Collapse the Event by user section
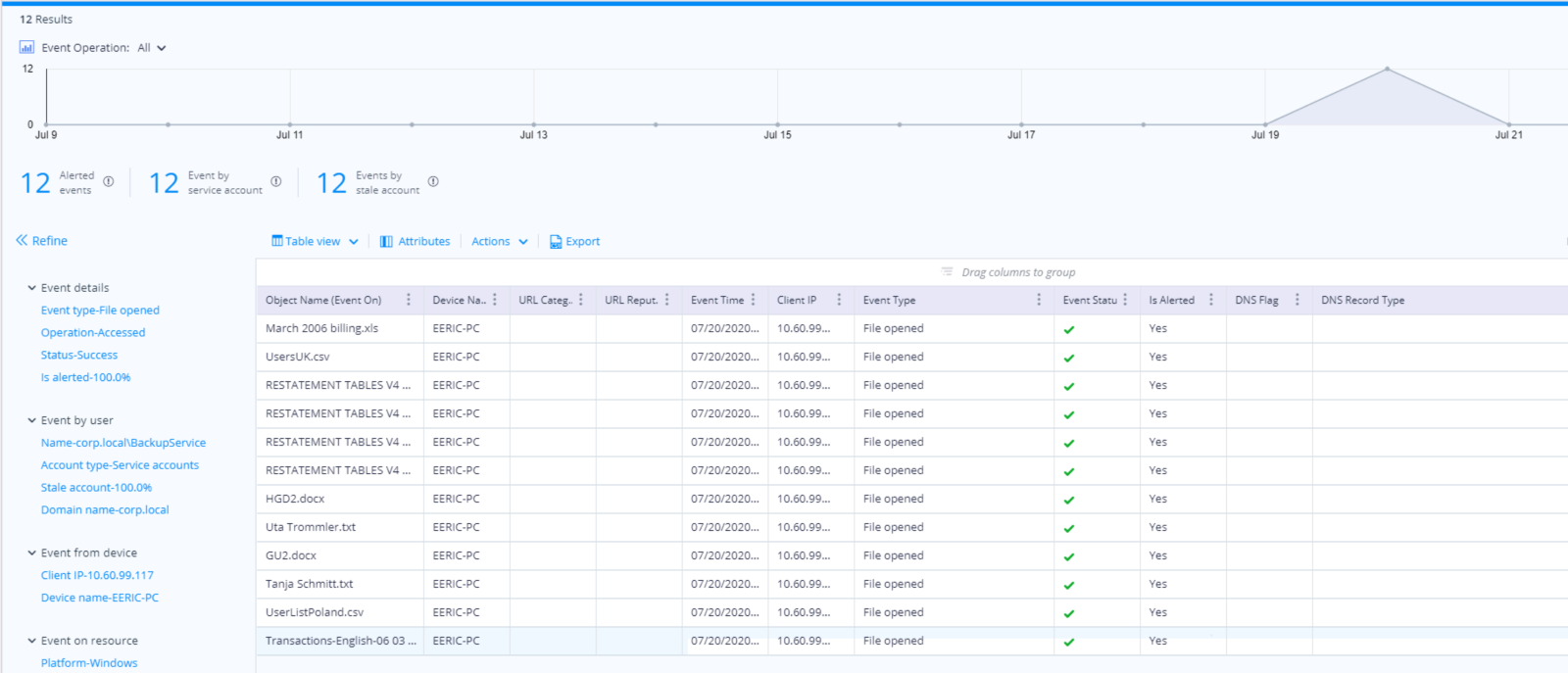The width and height of the screenshot is (1568, 673). coord(32,420)
